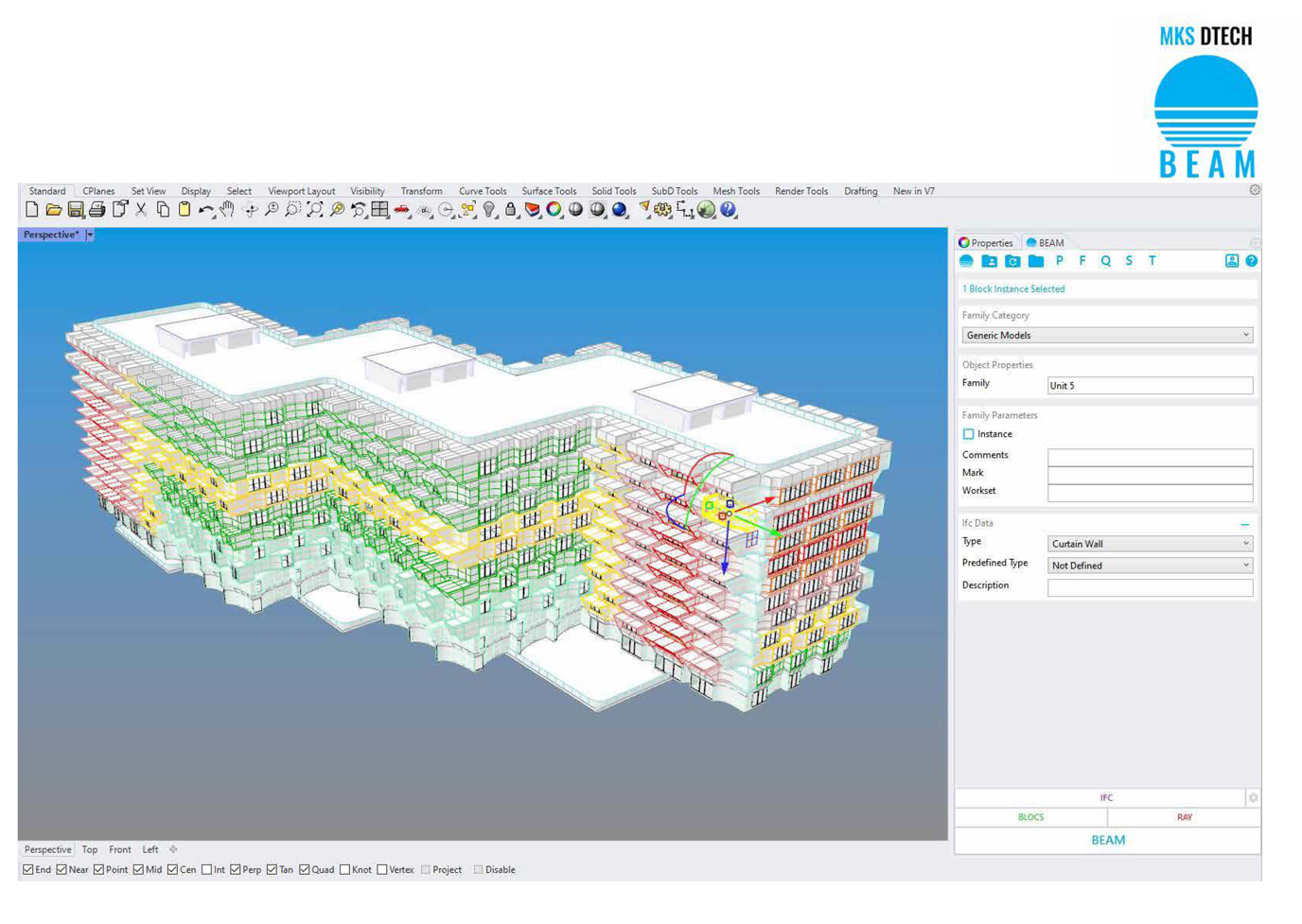The image size is (1302, 924).
Task: Open BEAM help question mark icon
Action: tap(1251, 261)
